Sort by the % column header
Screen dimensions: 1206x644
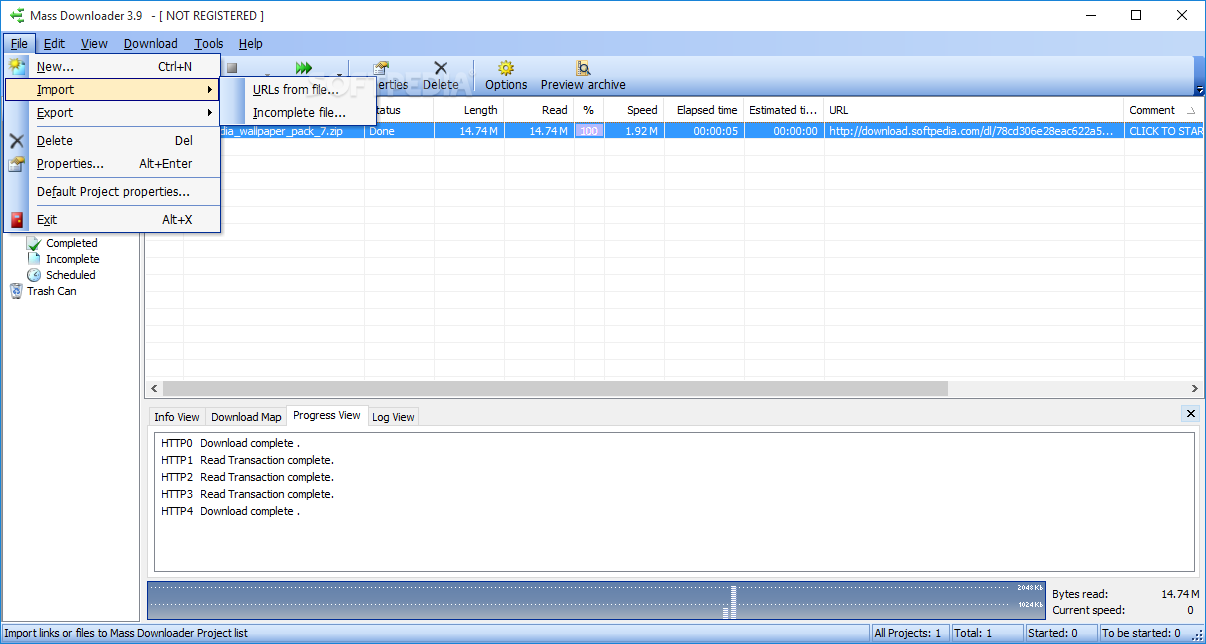pos(589,110)
